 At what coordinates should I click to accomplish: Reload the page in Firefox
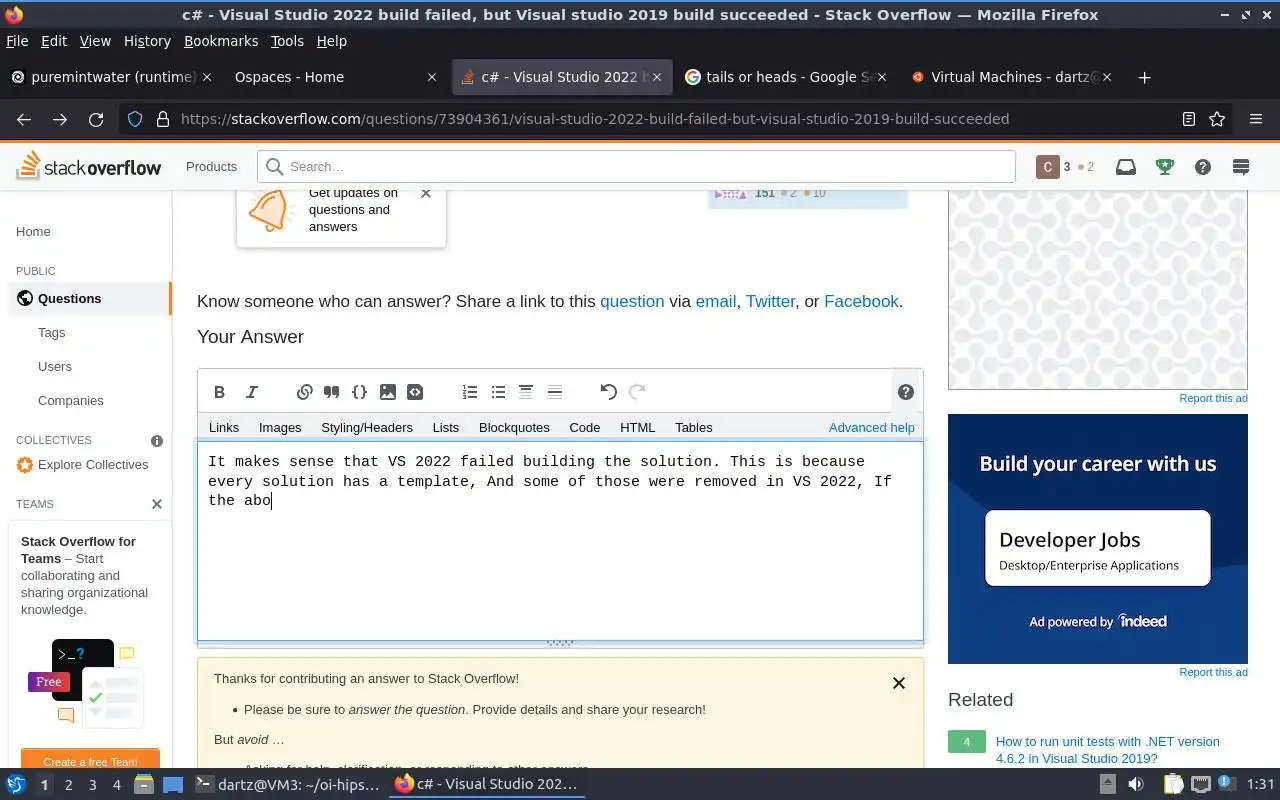[x=96, y=119]
